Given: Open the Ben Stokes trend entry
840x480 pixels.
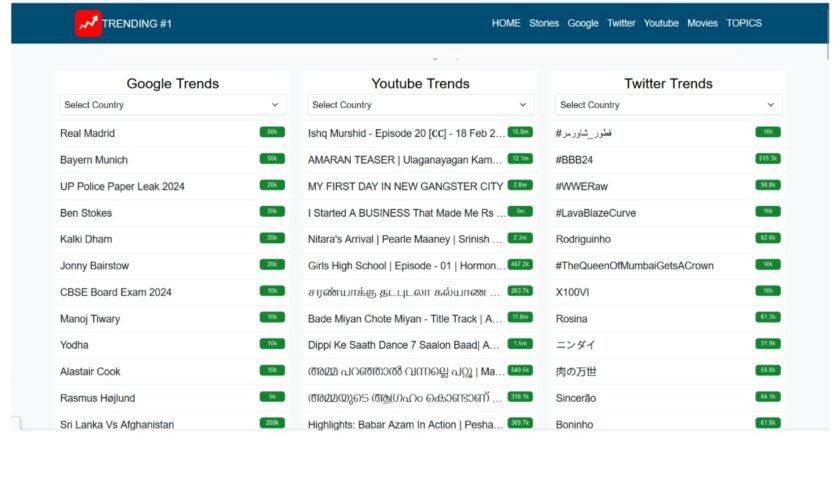Looking at the screenshot, I should pos(86,213).
